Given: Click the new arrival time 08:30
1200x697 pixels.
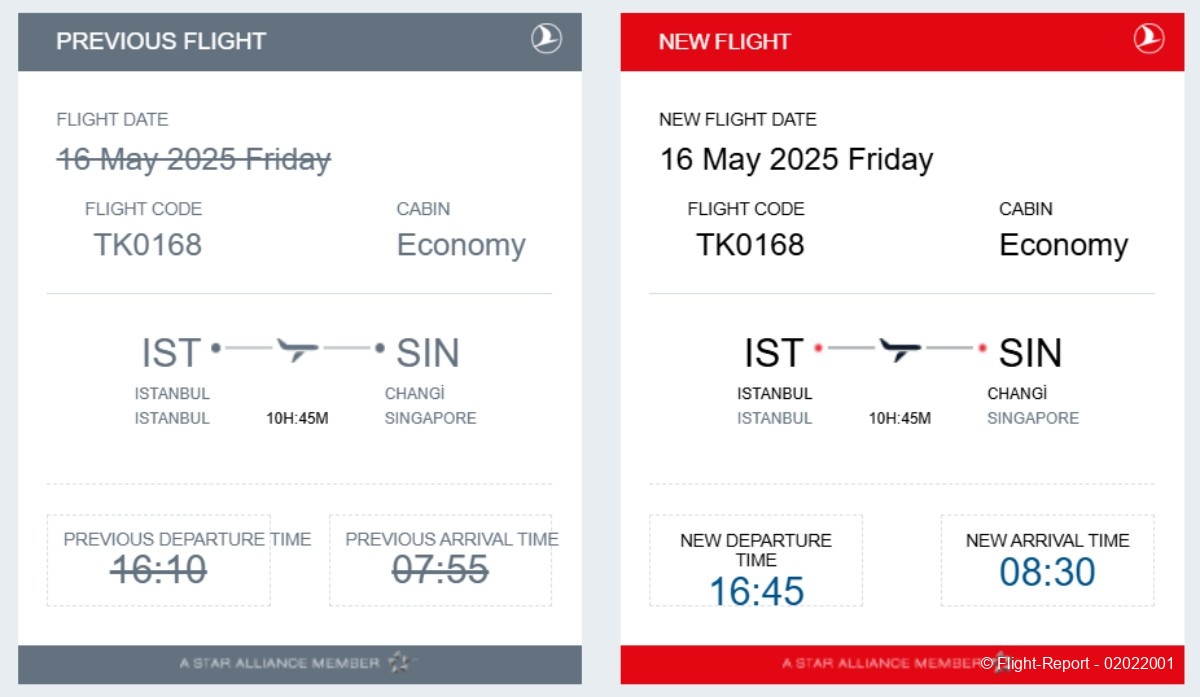Looking at the screenshot, I should click(1047, 572).
